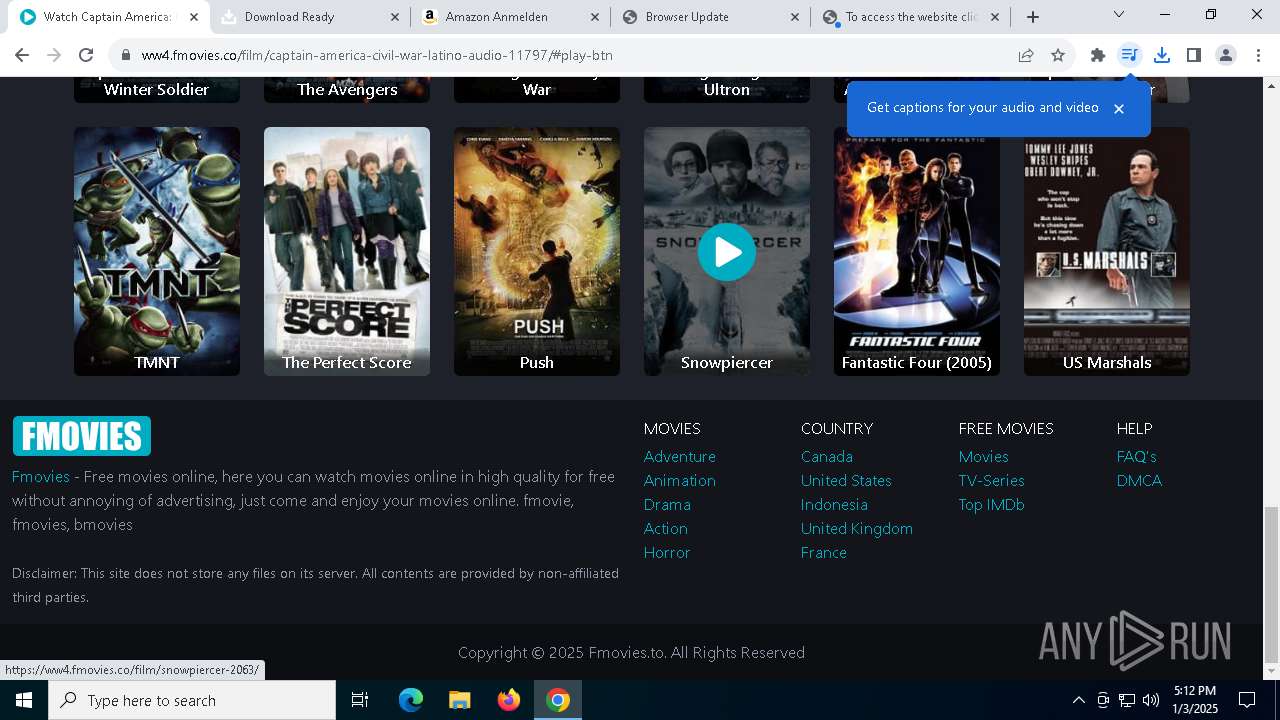This screenshot has height=720, width=1280.
Task: Open the United States country link
Action: [846, 480]
